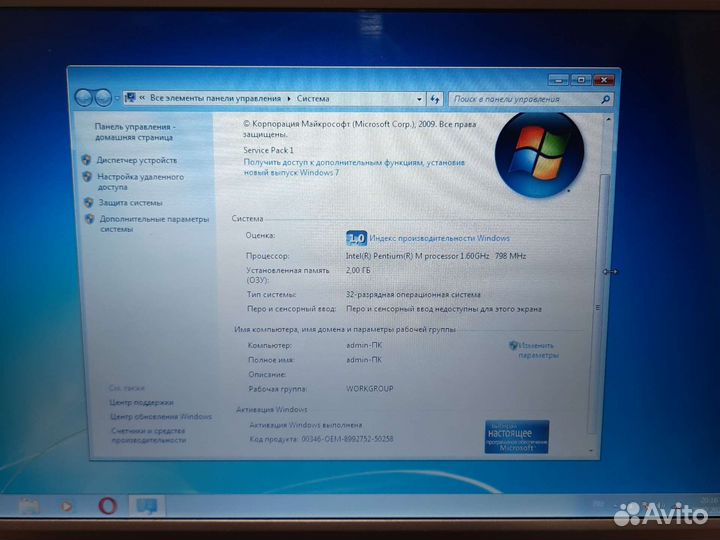
Task: Open Windows Media Player from taskbar
Action: click(66, 506)
